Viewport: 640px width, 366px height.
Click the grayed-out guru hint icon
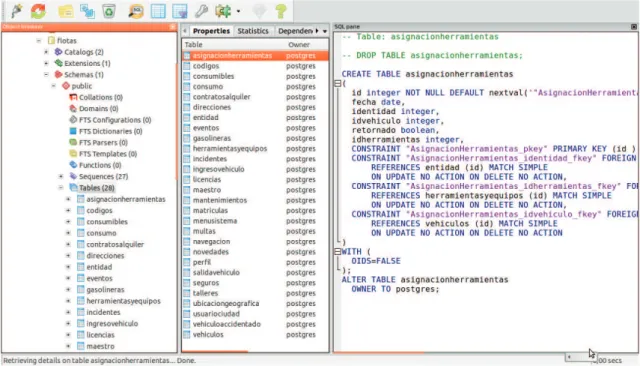260,11
